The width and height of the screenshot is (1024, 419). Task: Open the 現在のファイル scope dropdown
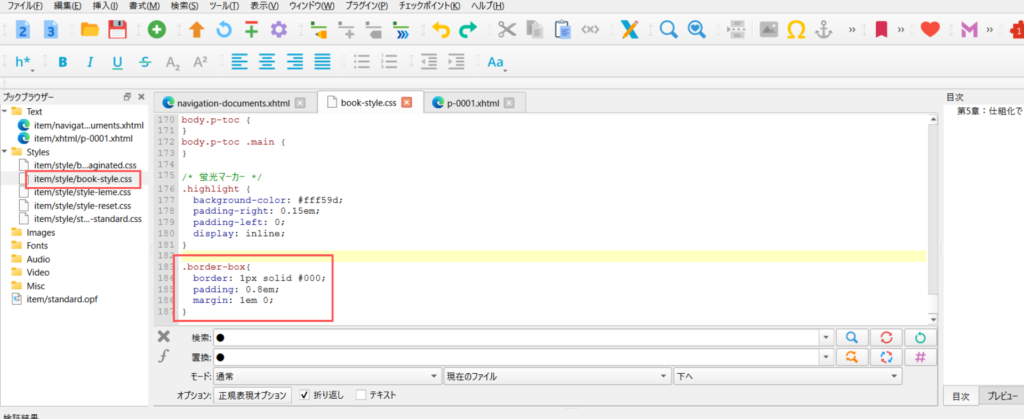pos(554,376)
